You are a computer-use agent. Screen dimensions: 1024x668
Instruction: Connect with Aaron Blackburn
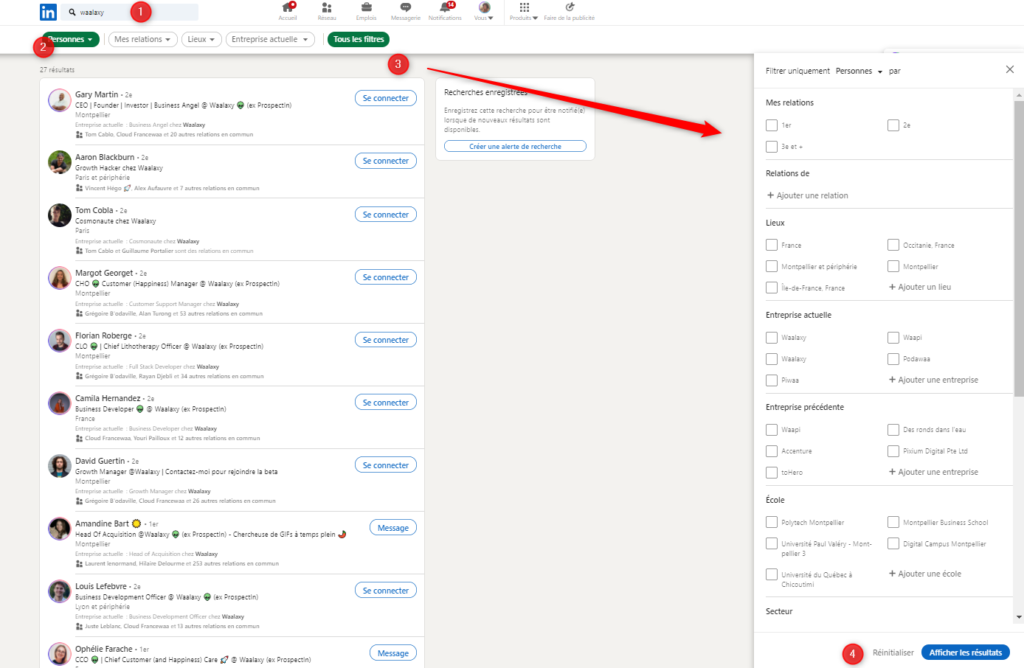[385, 161]
